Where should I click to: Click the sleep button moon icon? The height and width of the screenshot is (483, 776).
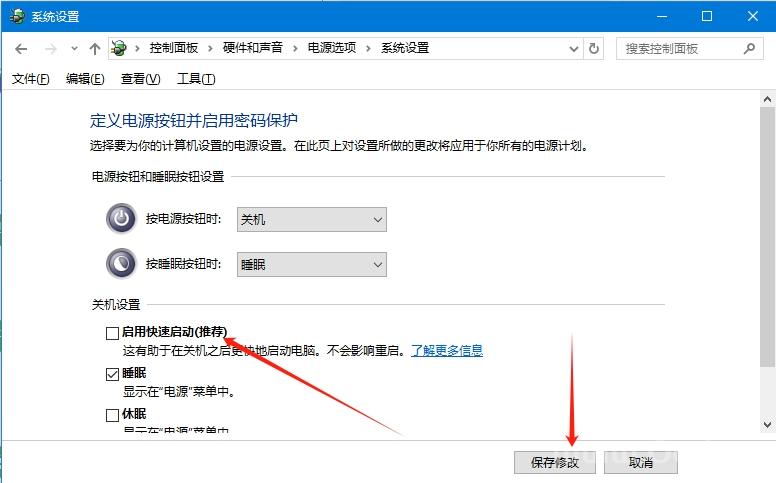pos(121,264)
